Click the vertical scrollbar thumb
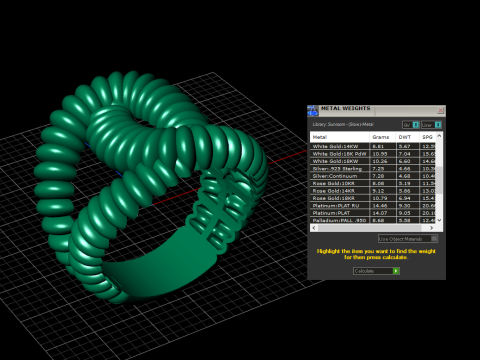Image resolution: width=480 pixels, height=360 pixels. pyautogui.click(x=439, y=180)
